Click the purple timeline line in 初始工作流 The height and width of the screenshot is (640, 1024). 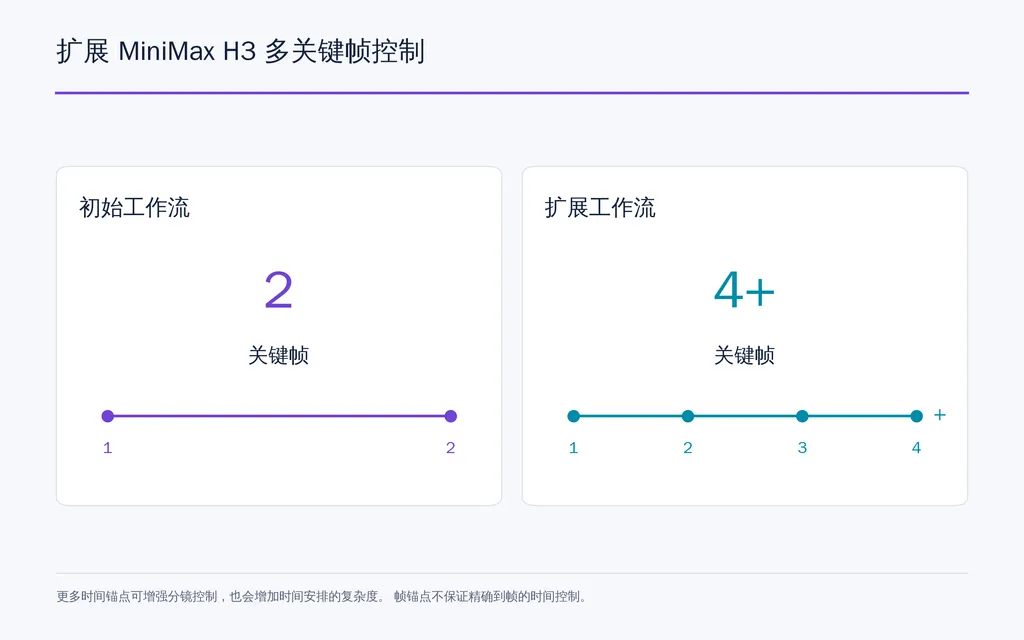(x=279, y=416)
